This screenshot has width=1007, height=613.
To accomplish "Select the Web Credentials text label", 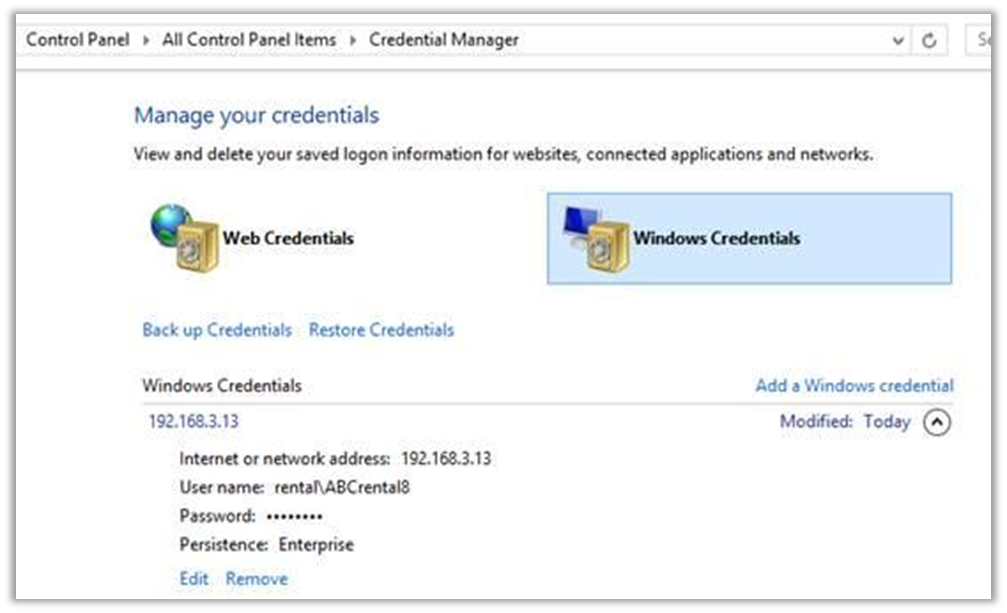I will point(288,239).
